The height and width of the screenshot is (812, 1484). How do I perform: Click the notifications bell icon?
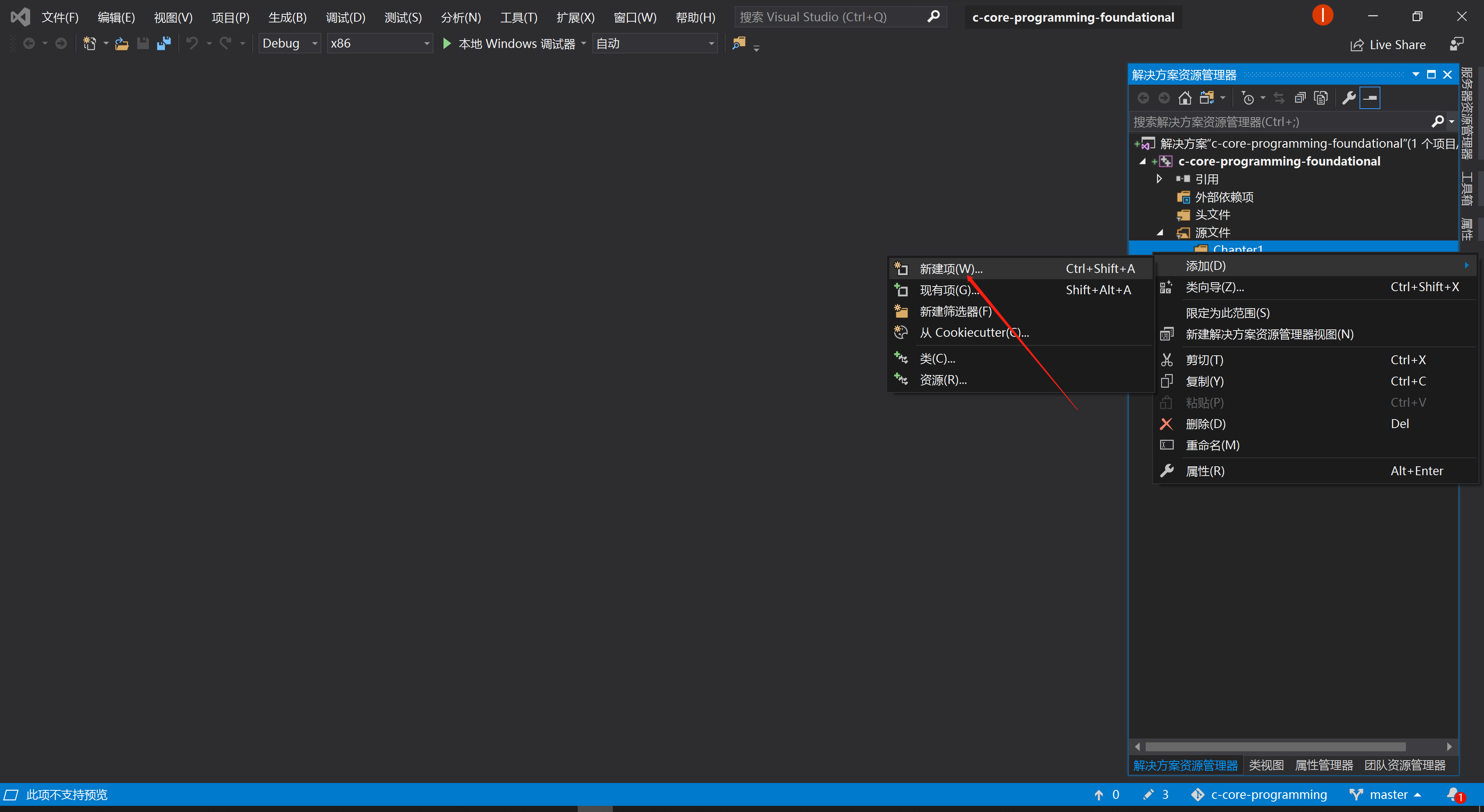pos(1453,795)
